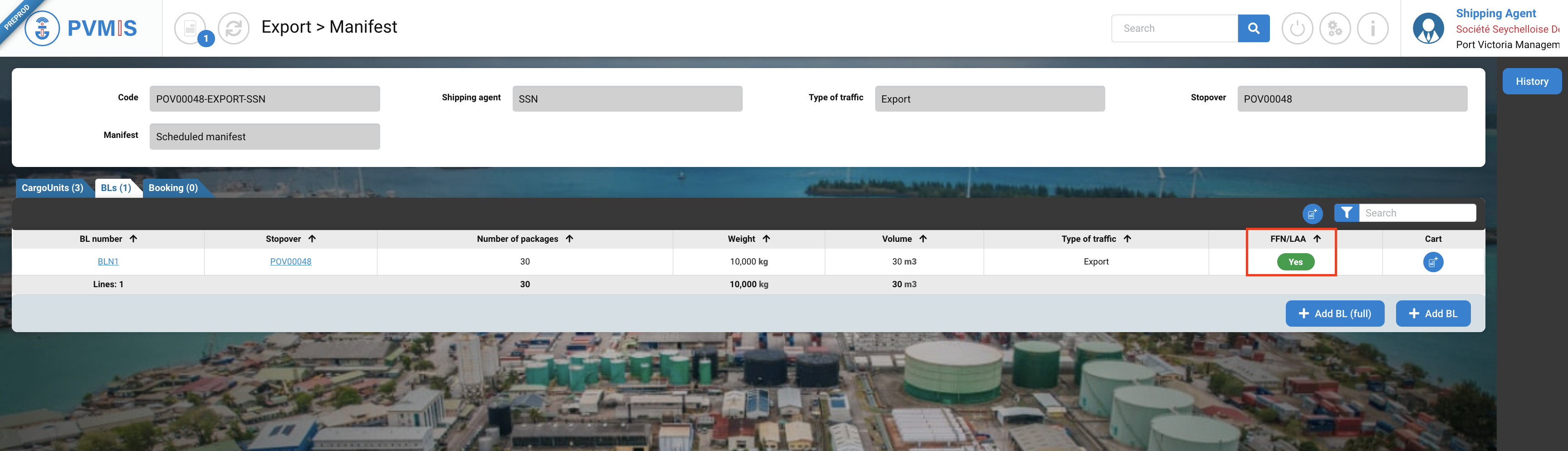Add BLN1 row to cart
Viewport: 1568px width, 451px height.
click(x=1433, y=262)
